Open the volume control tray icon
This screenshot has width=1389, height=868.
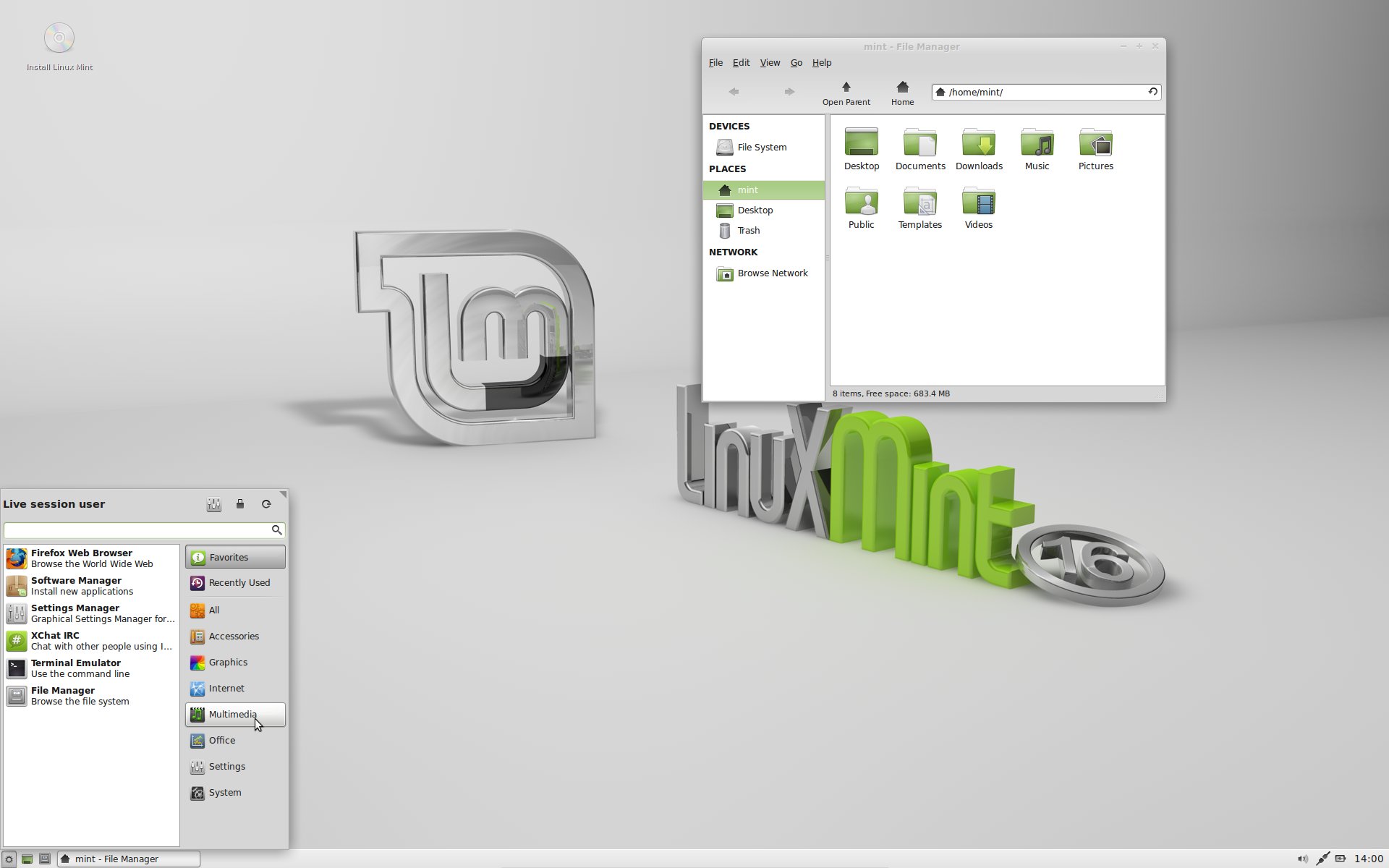[x=1302, y=859]
